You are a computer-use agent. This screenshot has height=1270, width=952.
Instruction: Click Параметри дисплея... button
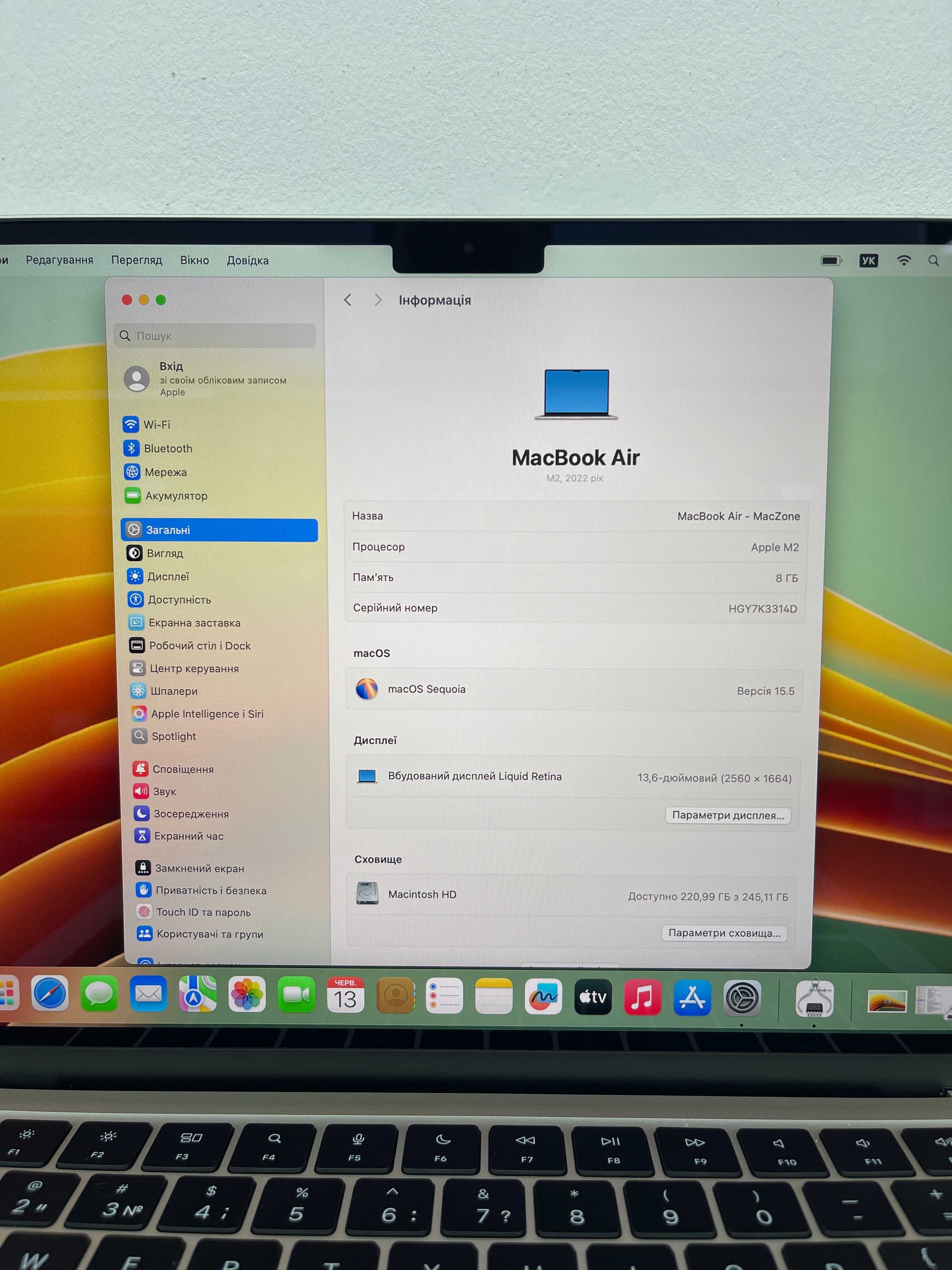(x=728, y=815)
